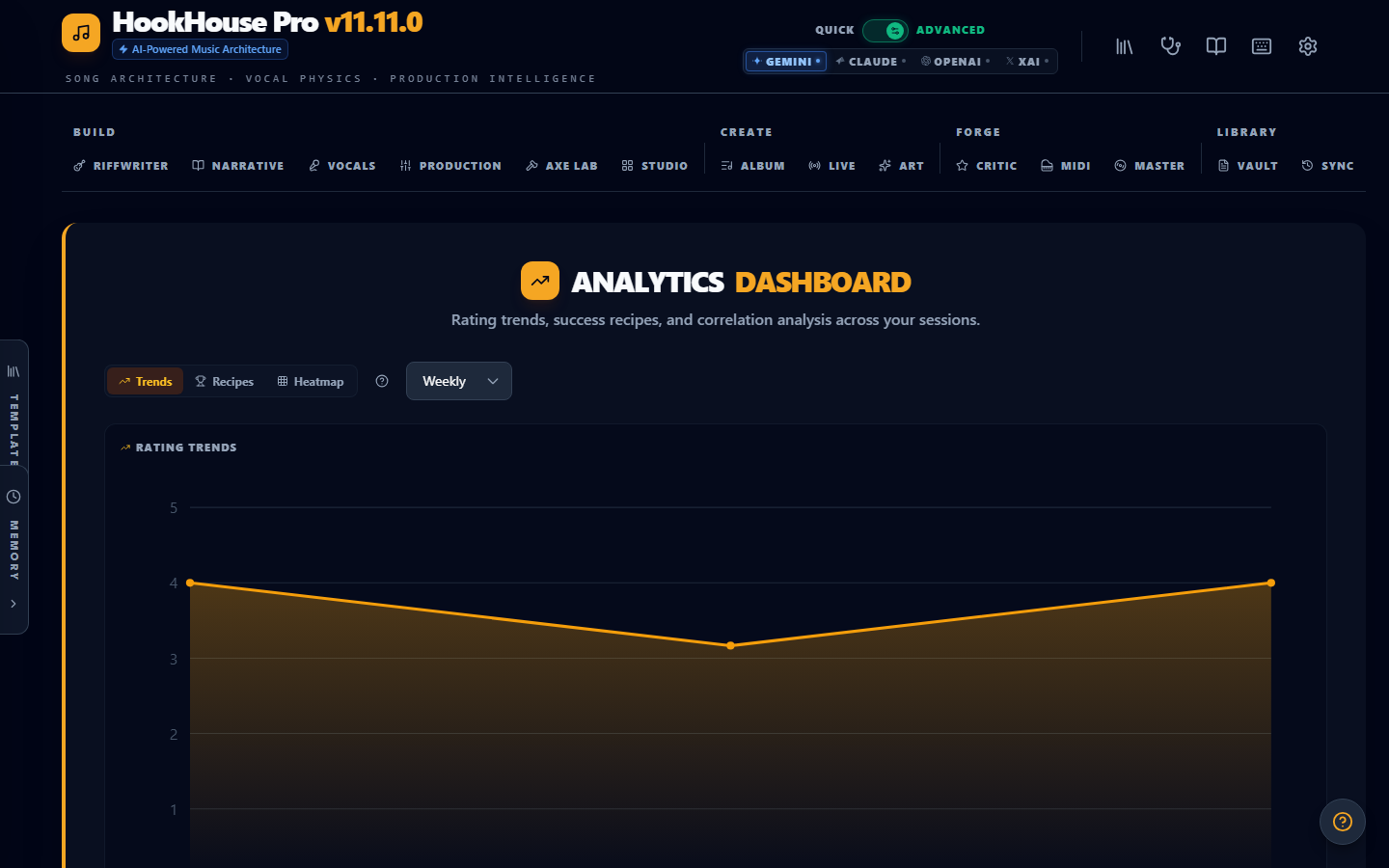Open the MIDI tool under Forge
Image resolution: width=1389 pixels, height=868 pixels.
[1065, 165]
